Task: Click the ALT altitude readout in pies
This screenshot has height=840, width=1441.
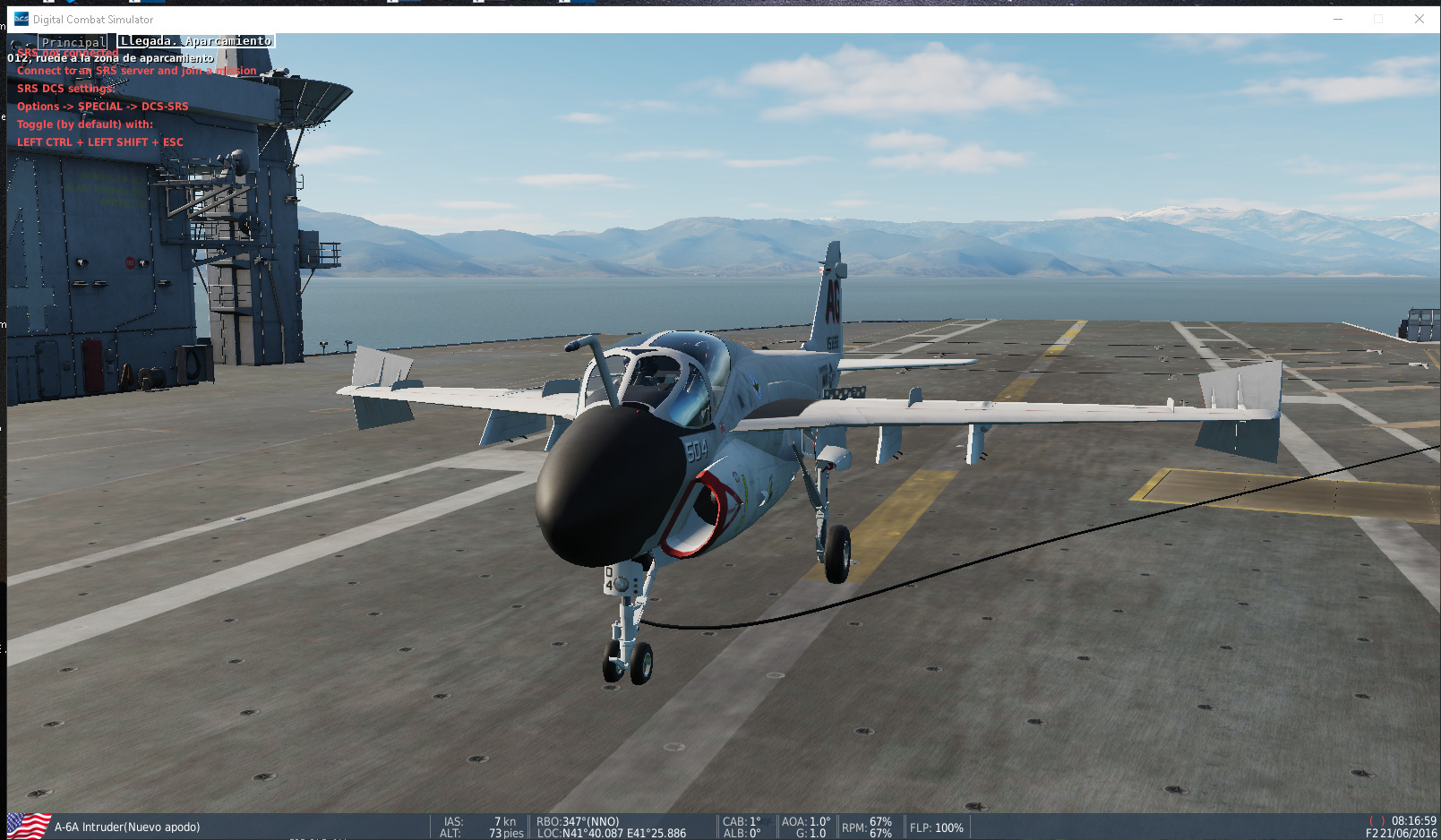Action: 482,834
